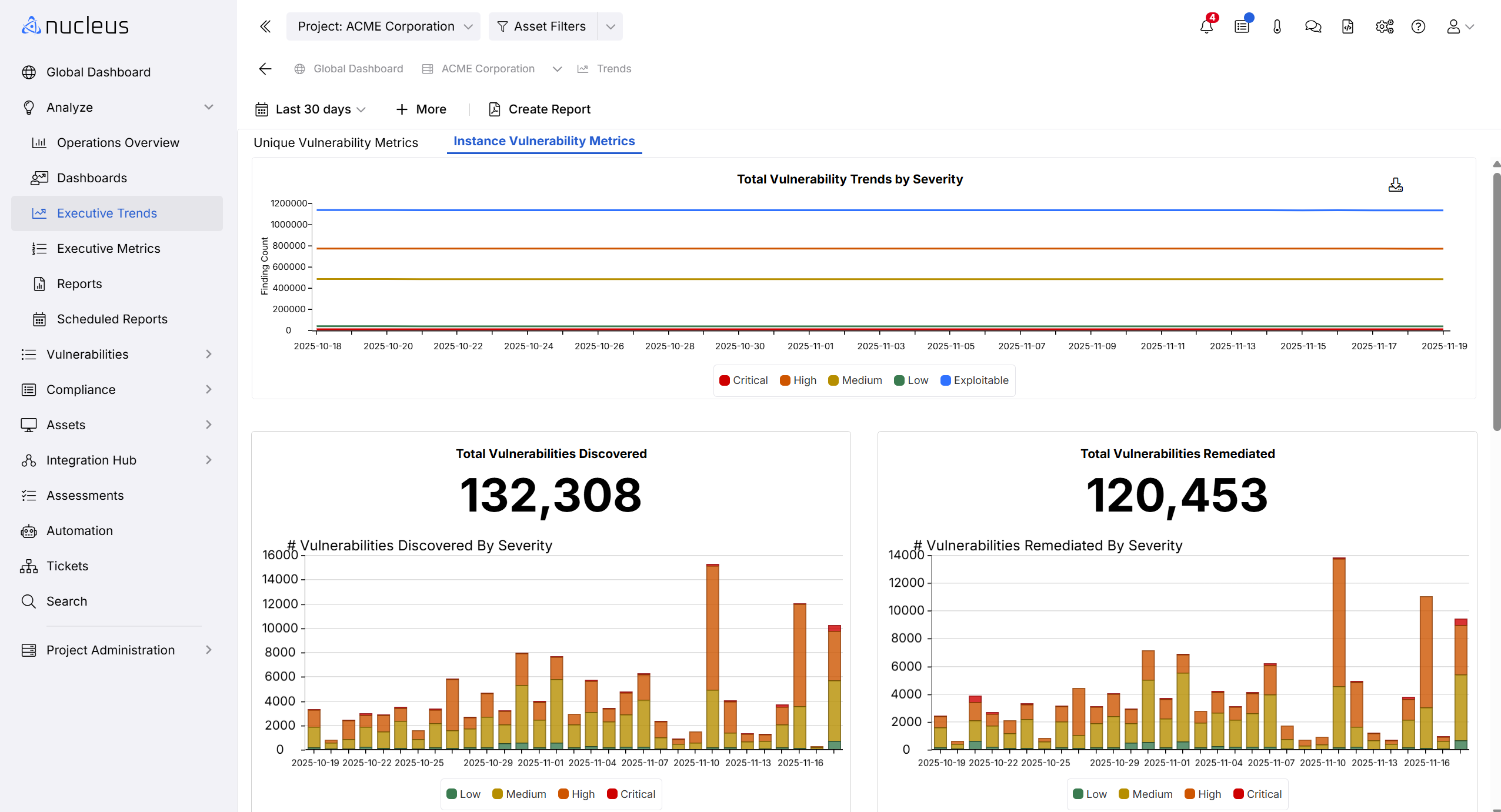Open Executive Metrics in the sidebar
This screenshot has width=1501, height=812.
click(109, 248)
